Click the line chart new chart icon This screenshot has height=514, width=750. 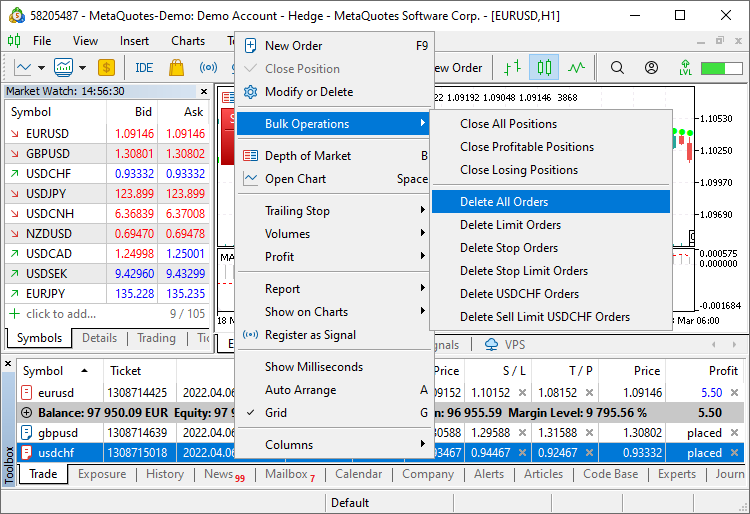22,67
